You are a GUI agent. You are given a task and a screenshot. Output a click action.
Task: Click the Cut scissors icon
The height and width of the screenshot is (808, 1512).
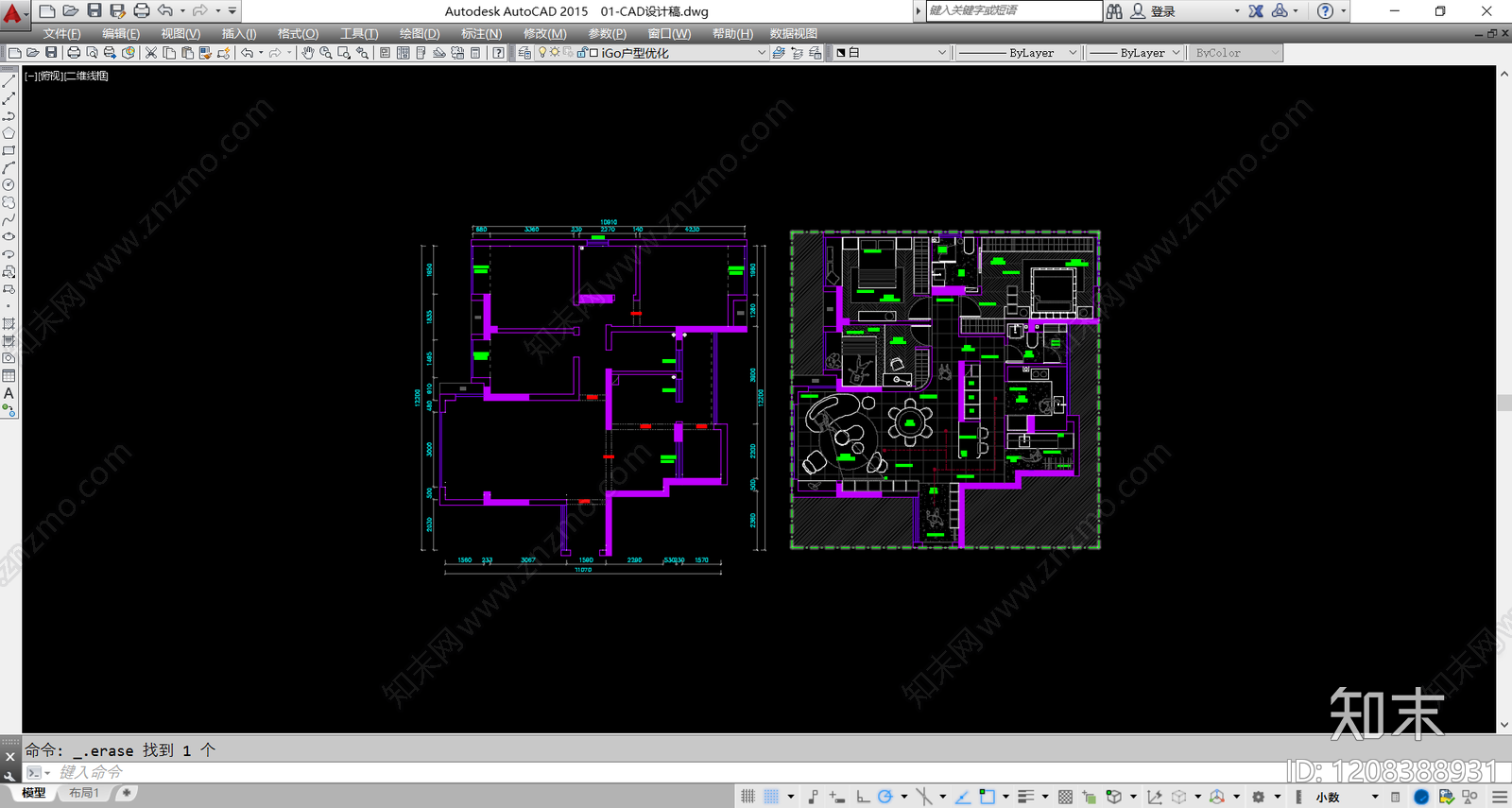point(151,53)
